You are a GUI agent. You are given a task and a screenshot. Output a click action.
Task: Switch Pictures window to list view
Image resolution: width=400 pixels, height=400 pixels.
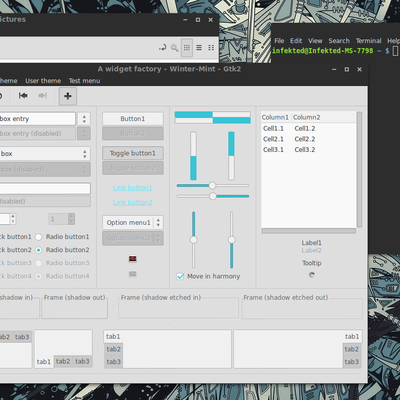199,48
